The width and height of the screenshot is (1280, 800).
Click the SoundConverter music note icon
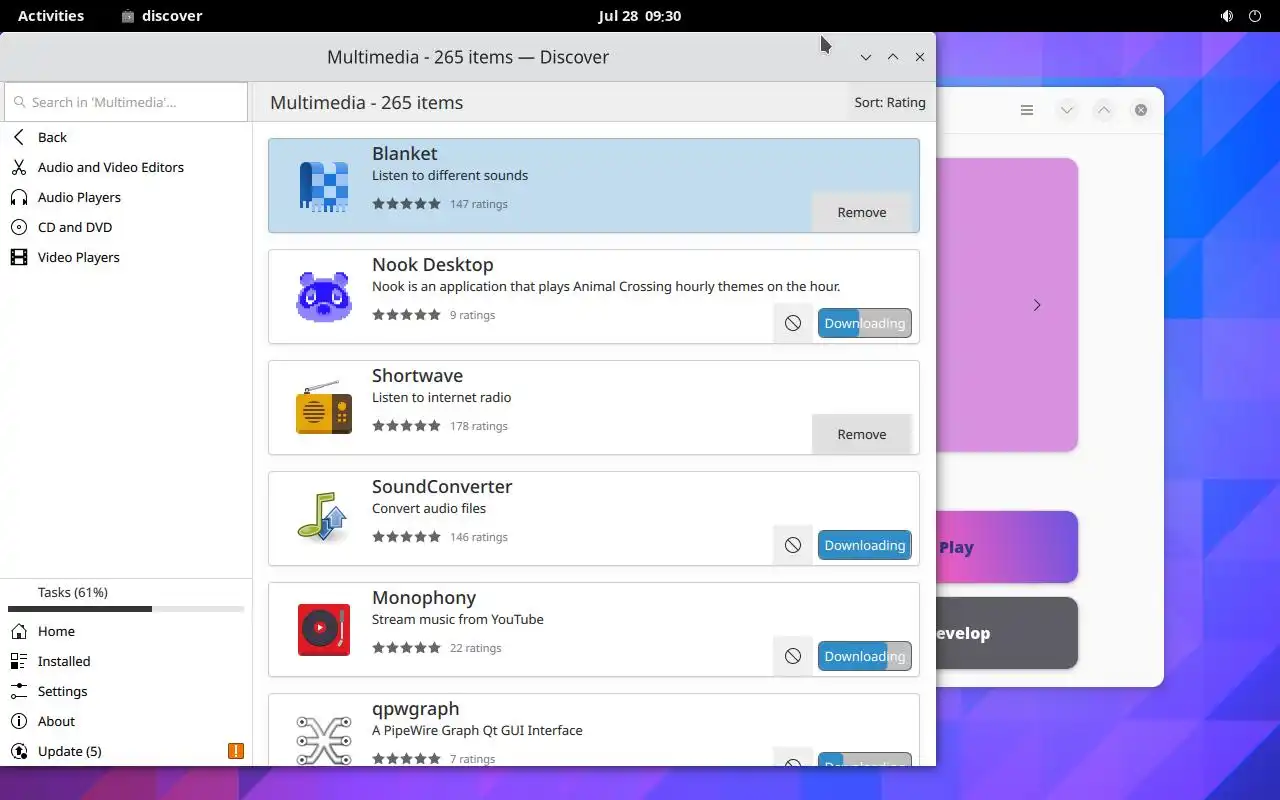click(324, 519)
